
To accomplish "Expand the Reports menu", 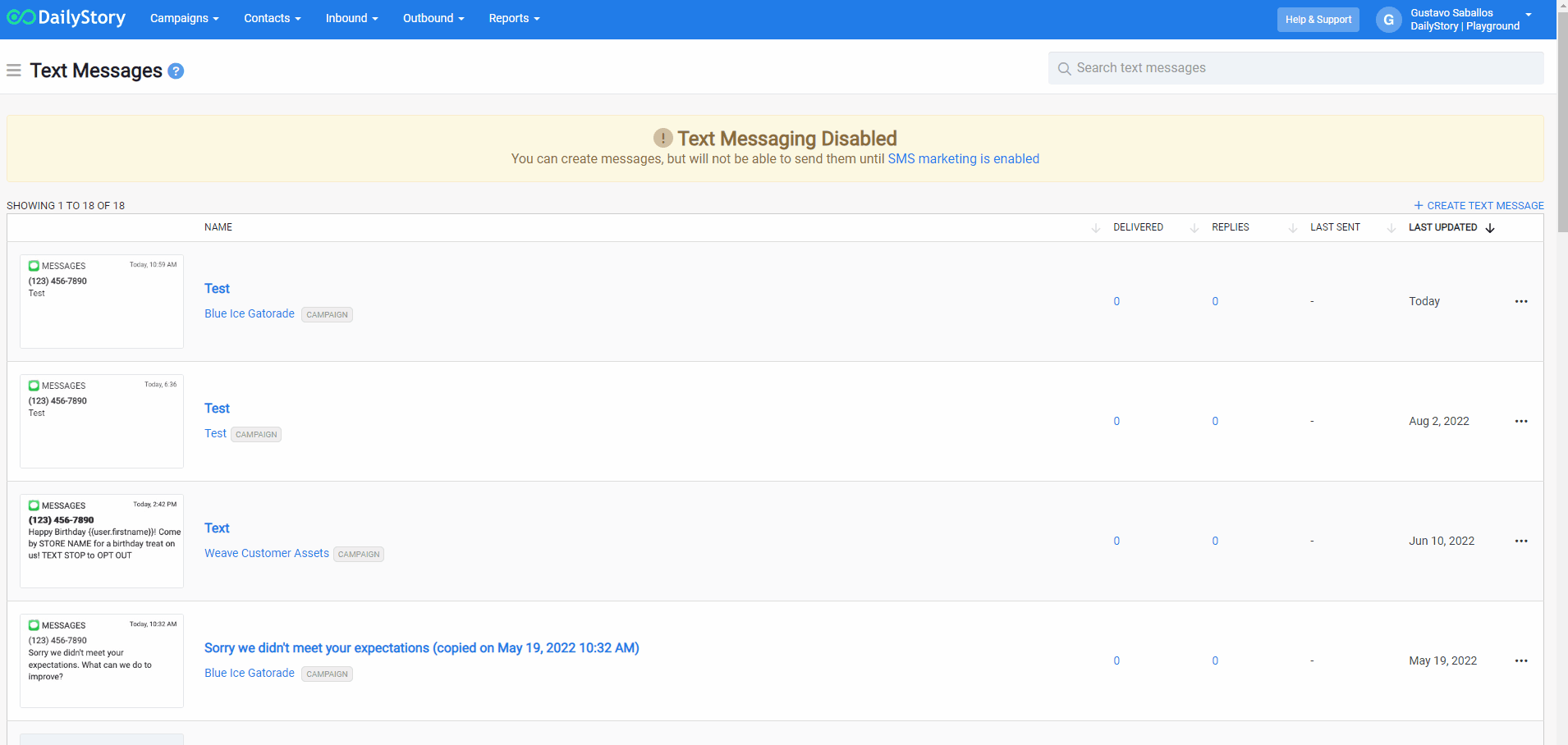I will (x=514, y=18).
